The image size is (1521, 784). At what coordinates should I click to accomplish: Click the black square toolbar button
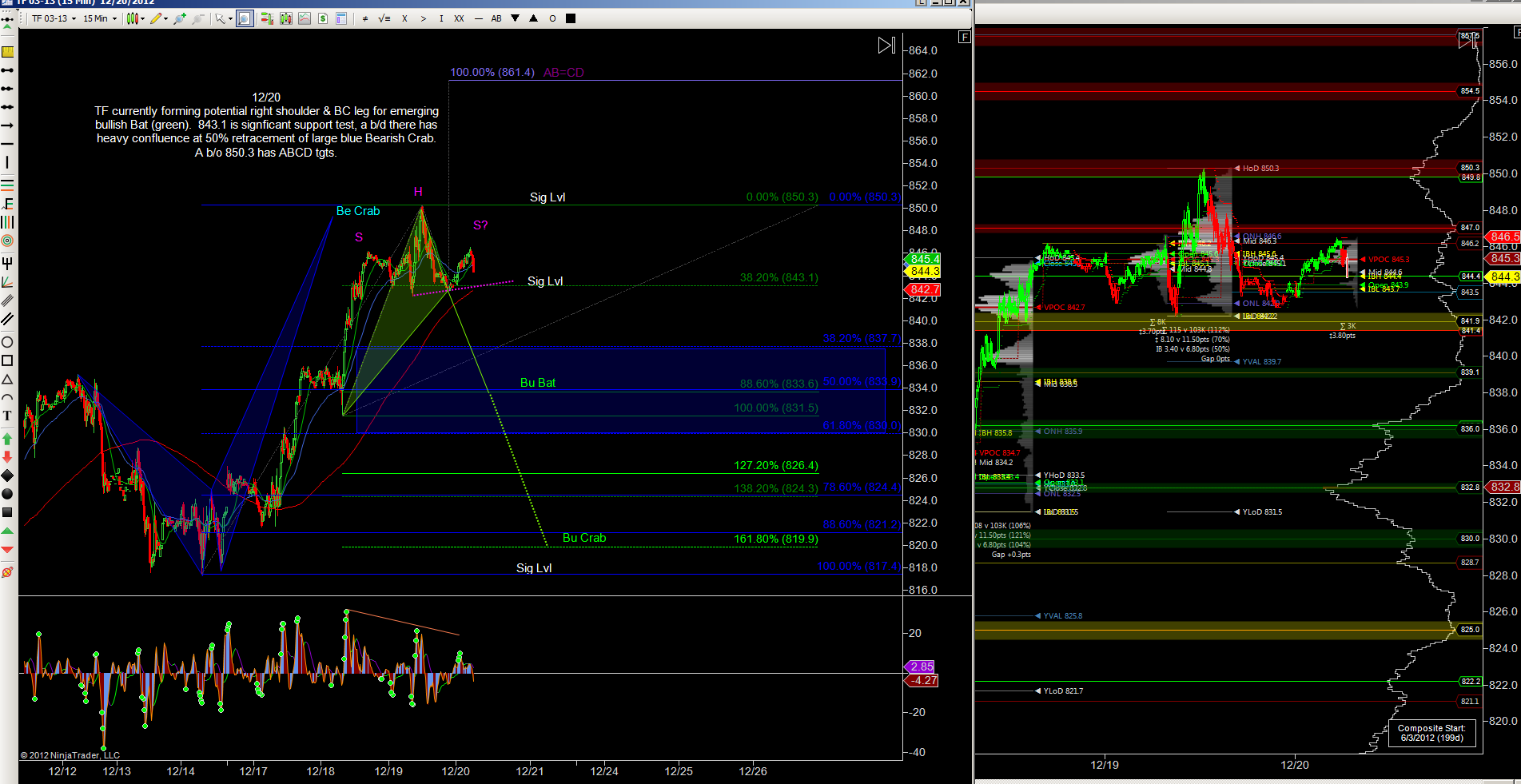click(571, 18)
